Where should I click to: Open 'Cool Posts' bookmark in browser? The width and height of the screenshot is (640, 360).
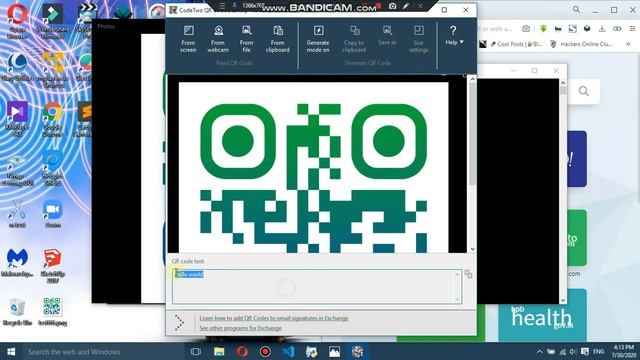pos(516,44)
